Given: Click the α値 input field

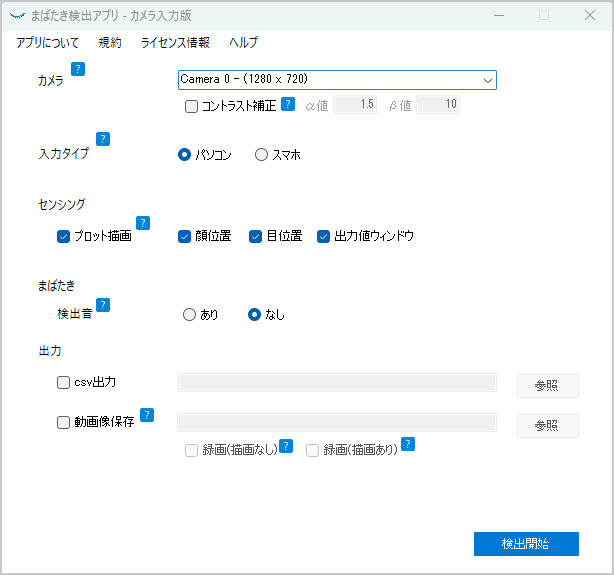Looking at the screenshot, I should coord(355,105).
